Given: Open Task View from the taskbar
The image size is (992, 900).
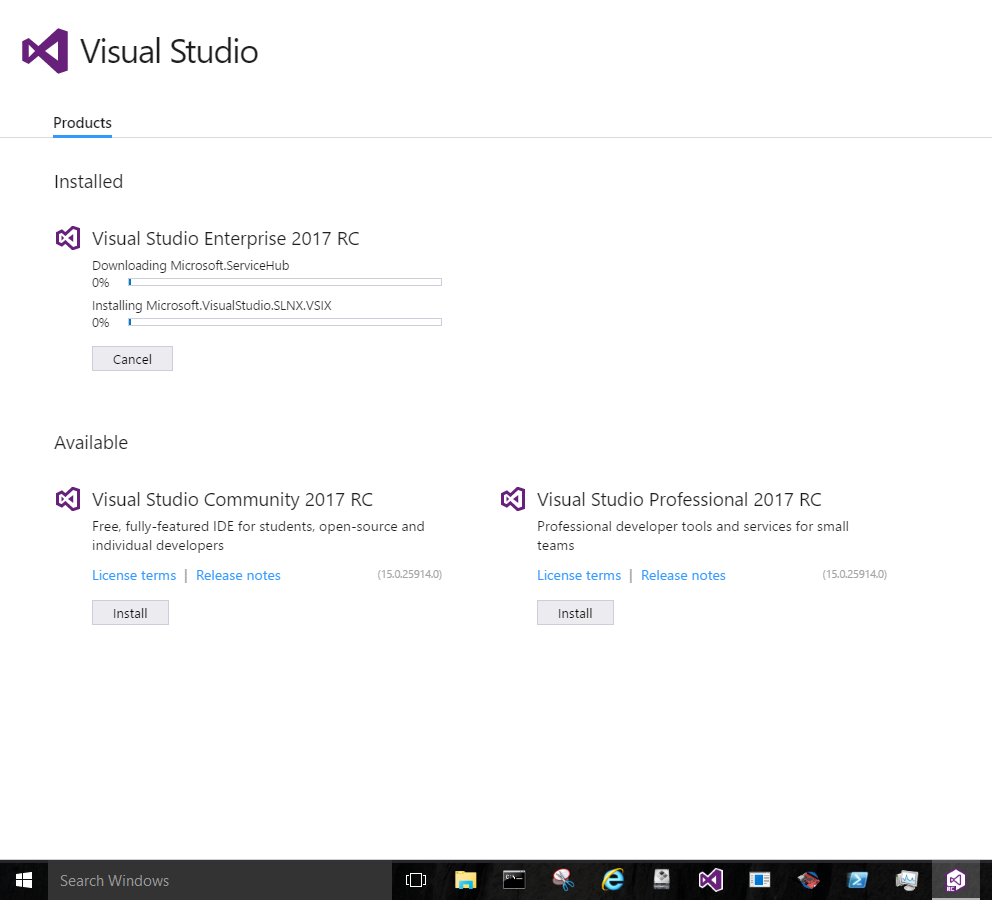Looking at the screenshot, I should 416,880.
